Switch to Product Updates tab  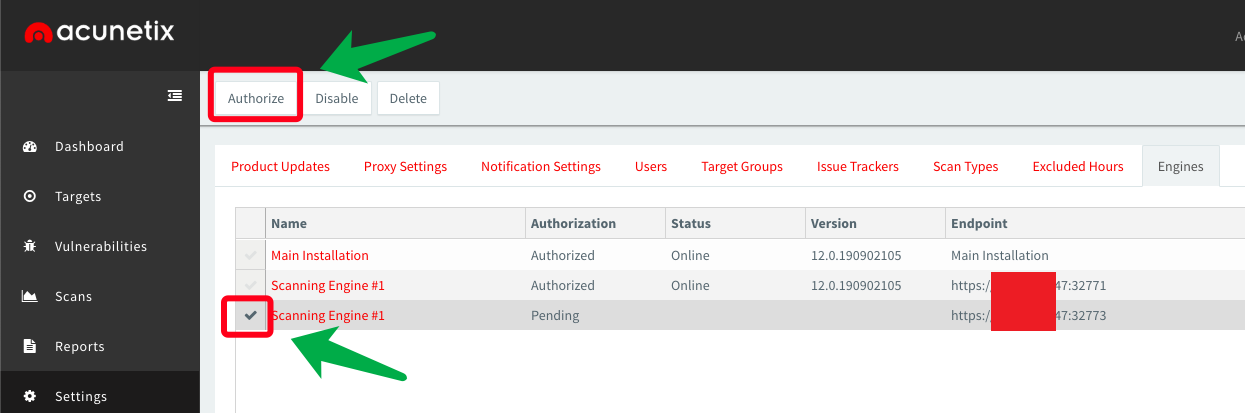click(280, 166)
